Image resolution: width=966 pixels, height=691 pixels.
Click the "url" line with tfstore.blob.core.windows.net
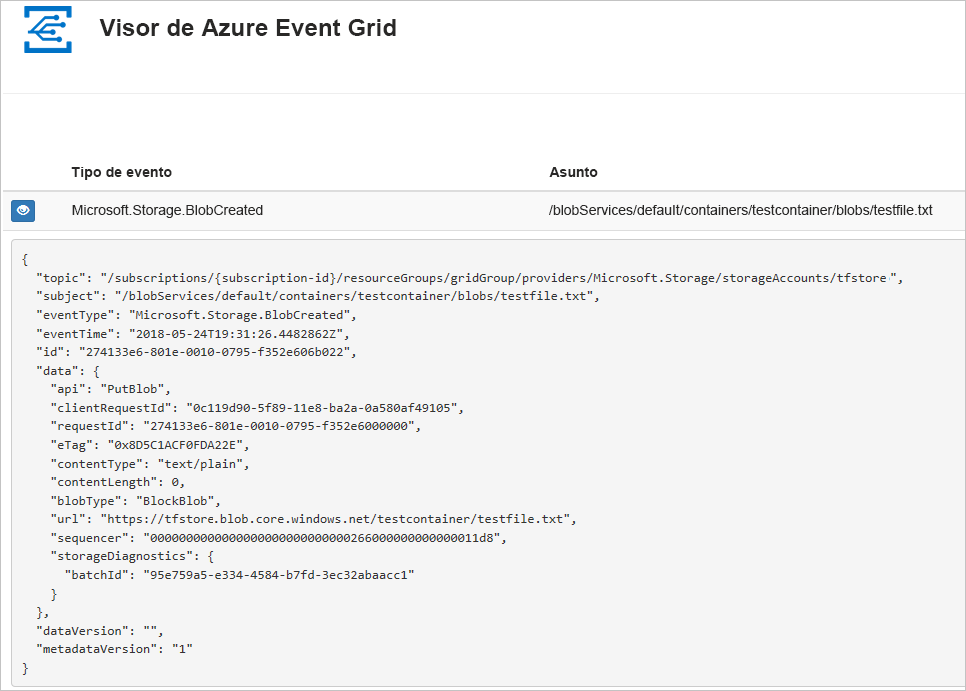coord(314,519)
